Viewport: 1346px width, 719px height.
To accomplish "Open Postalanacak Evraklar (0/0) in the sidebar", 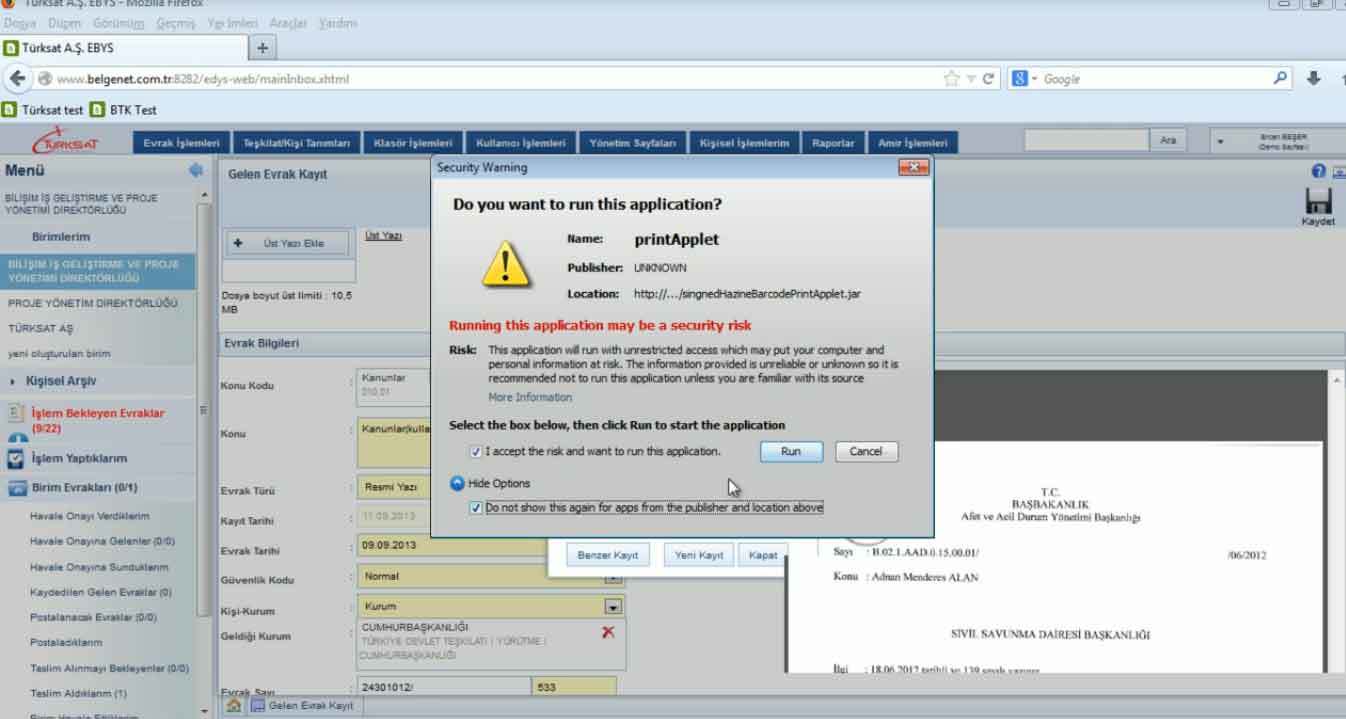I will coord(93,618).
